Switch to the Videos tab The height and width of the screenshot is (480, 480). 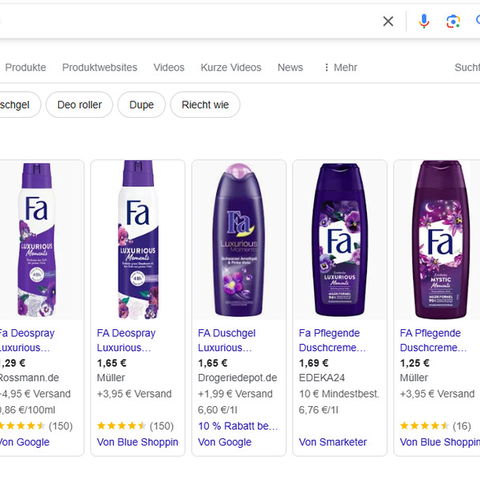pyautogui.click(x=169, y=67)
